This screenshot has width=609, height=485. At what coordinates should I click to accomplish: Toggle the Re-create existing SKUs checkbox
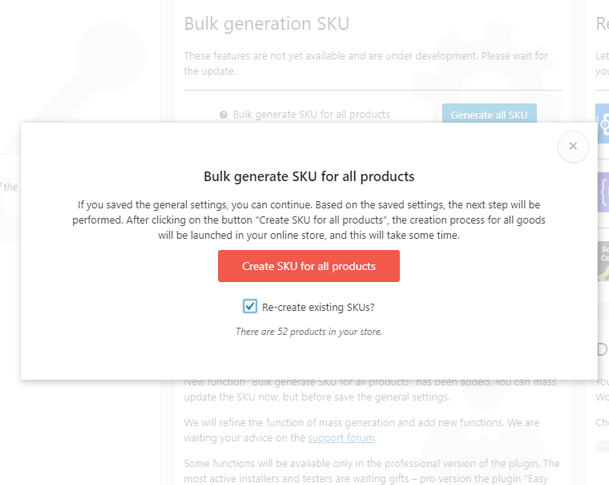click(250, 306)
